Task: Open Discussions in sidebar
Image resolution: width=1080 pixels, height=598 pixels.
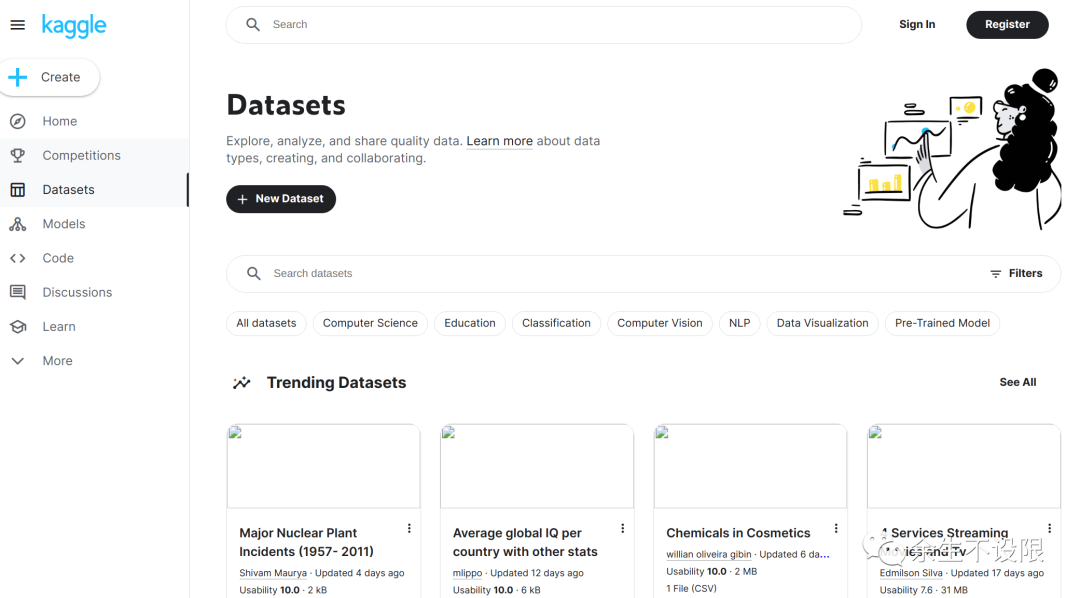Action: (x=94, y=292)
